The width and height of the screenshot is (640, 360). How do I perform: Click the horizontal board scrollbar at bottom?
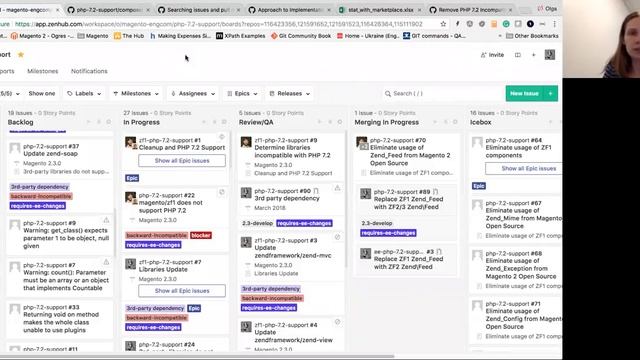click(x=197, y=356)
